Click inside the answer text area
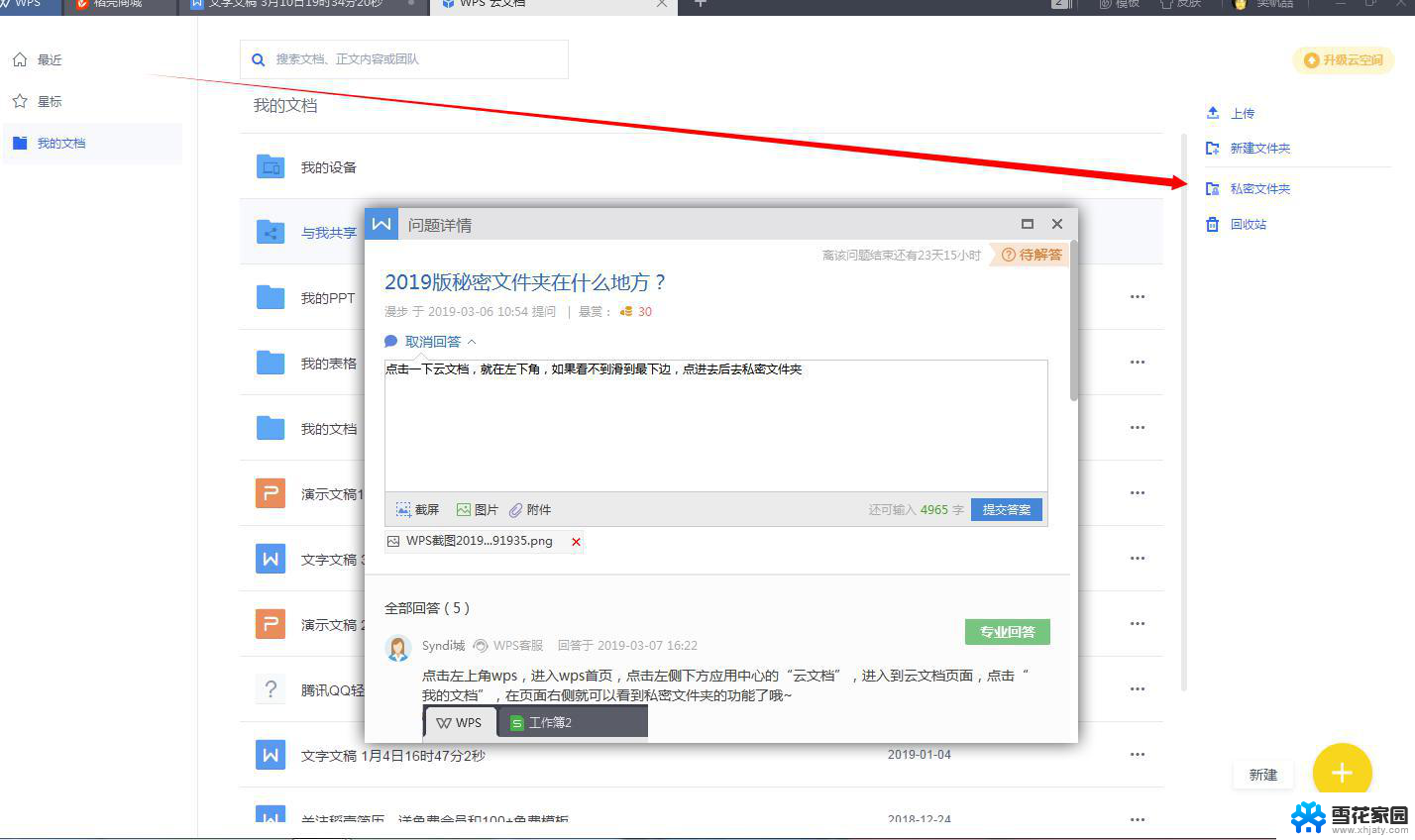The width and height of the screenshot is (1415, 840). click(715, 426)
